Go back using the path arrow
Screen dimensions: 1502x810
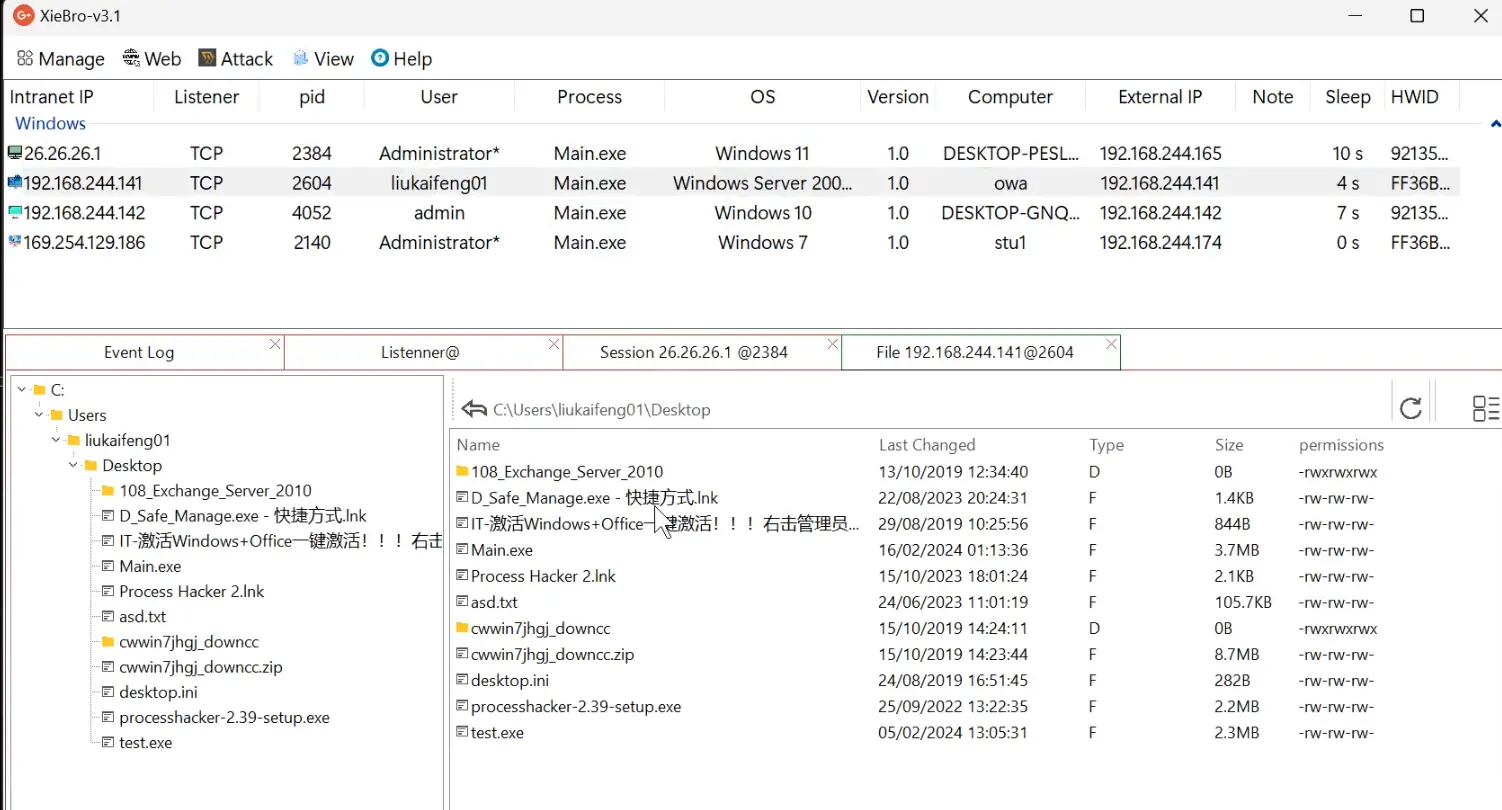click(x=474, y=409)
